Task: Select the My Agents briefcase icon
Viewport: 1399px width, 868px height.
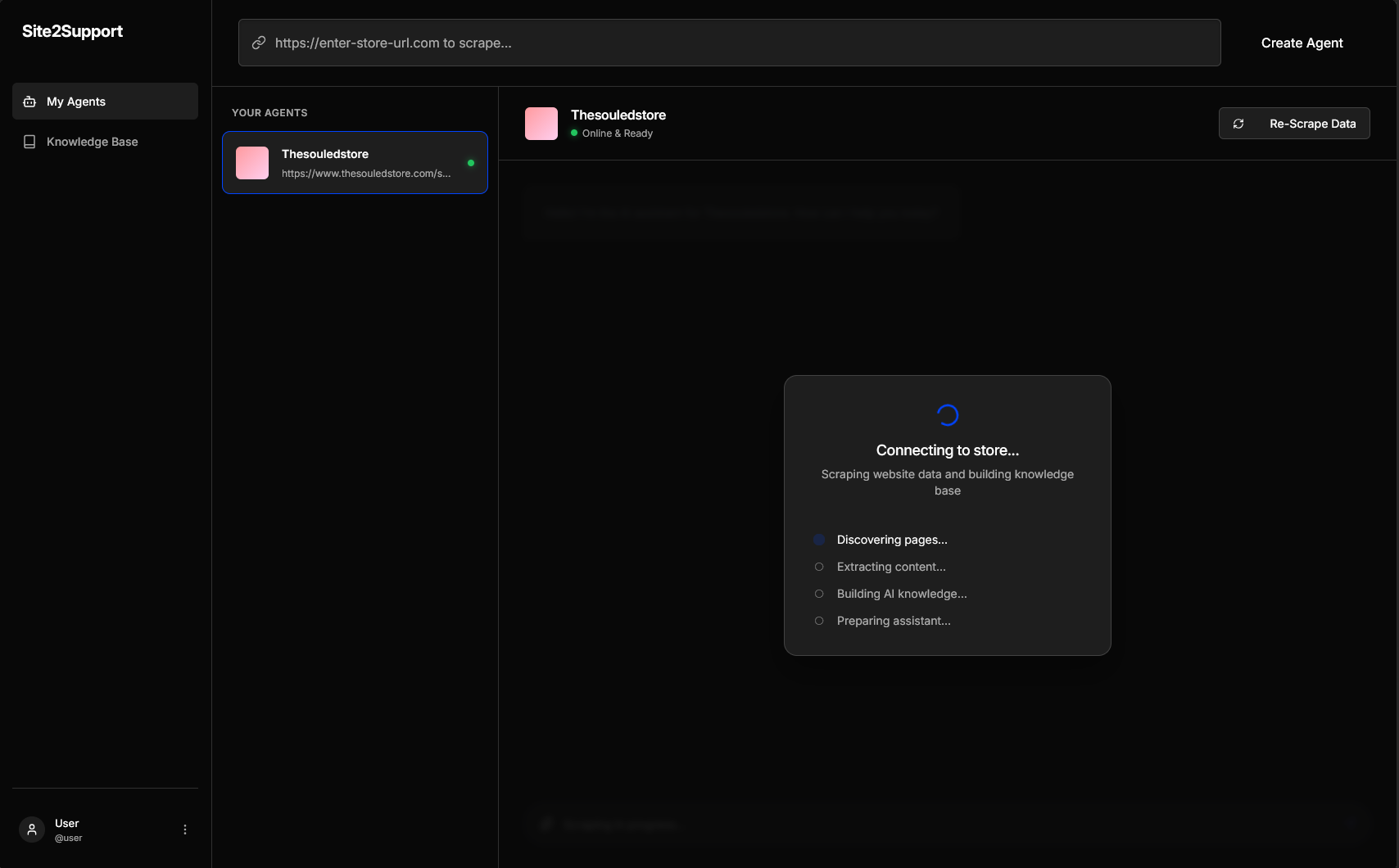Action: pyautogui.click(x=29, y=101)
